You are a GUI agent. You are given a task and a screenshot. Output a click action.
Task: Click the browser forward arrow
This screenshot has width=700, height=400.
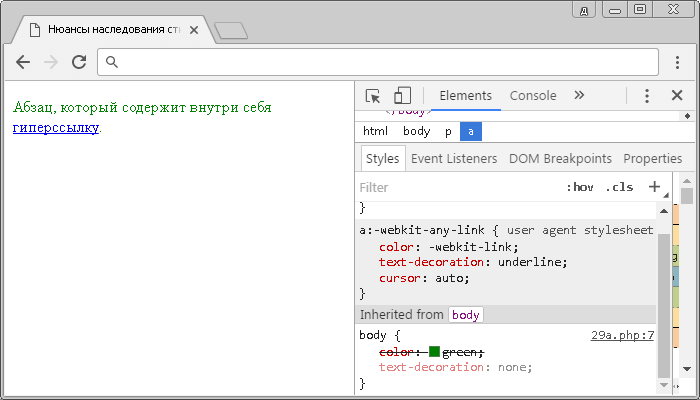point(51,62)
